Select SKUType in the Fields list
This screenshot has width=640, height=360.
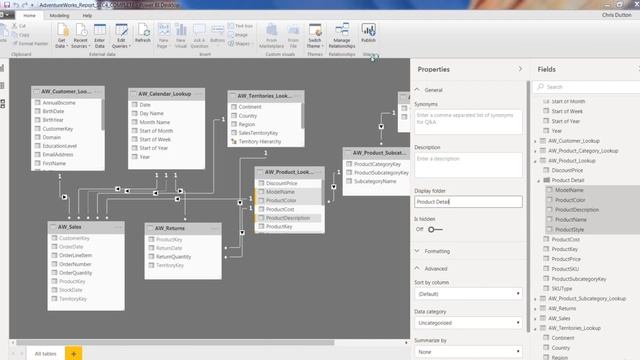tap(562, 289)
